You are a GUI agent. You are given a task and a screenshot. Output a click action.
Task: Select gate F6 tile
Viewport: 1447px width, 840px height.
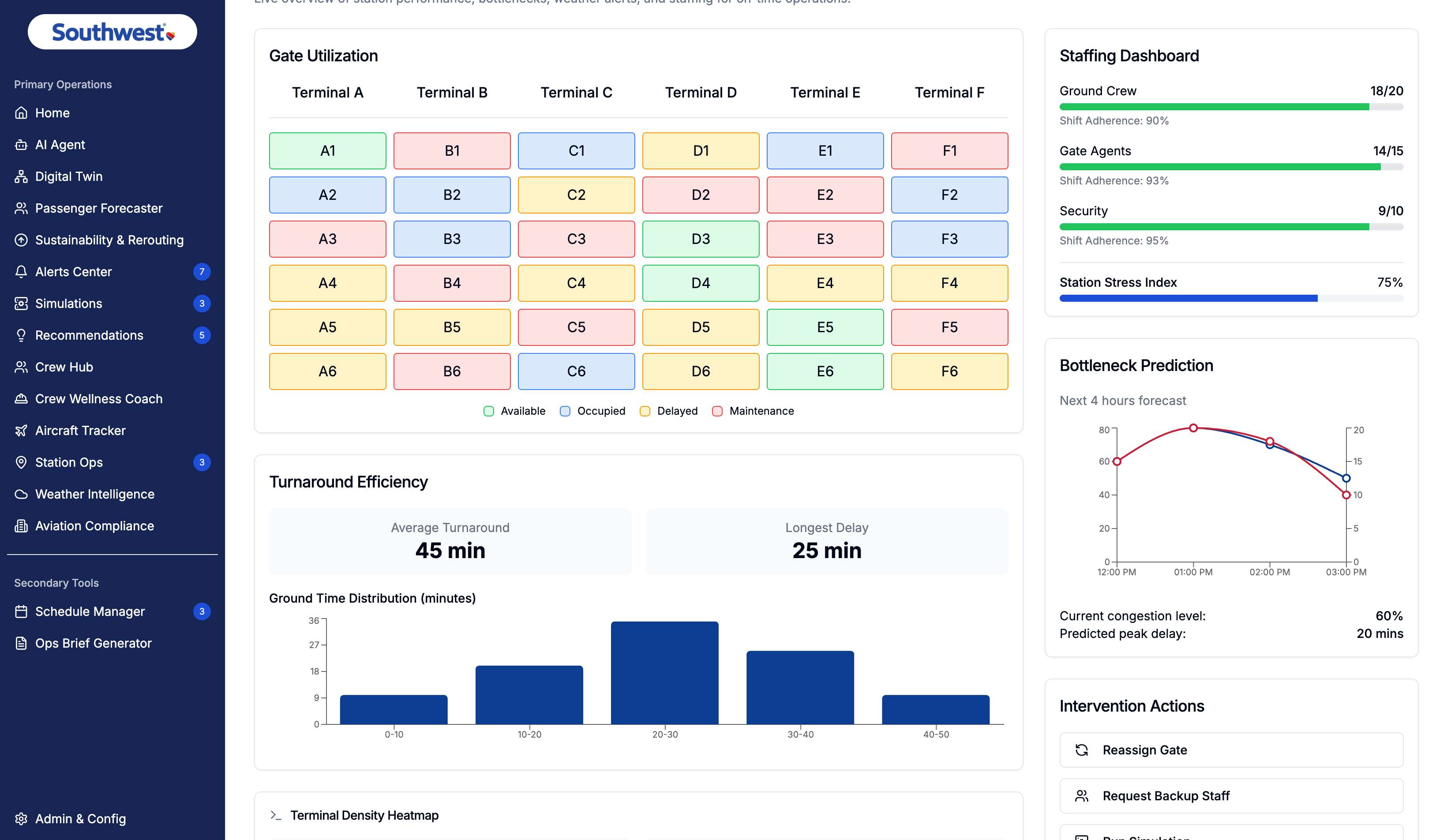click(x=950, y=371)
